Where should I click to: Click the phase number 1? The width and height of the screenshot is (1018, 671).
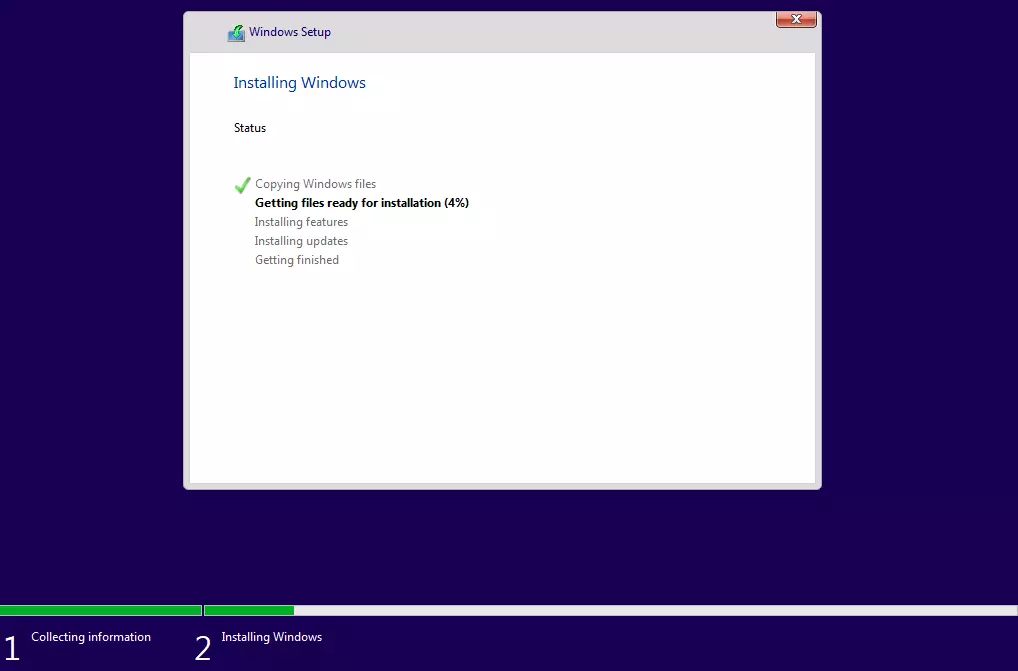coord(12,648)
